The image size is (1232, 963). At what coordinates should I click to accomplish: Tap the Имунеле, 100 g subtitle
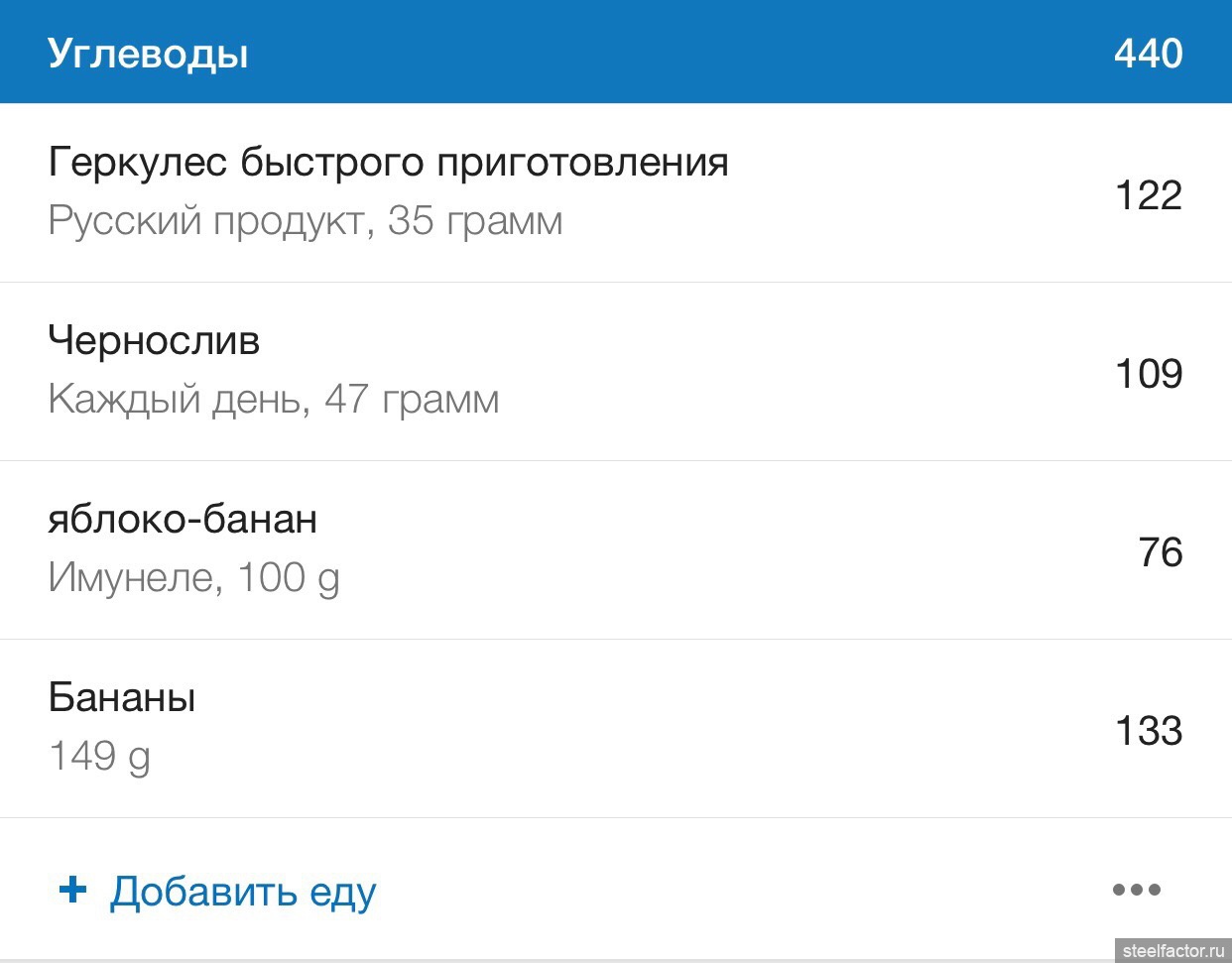[193, 578]
